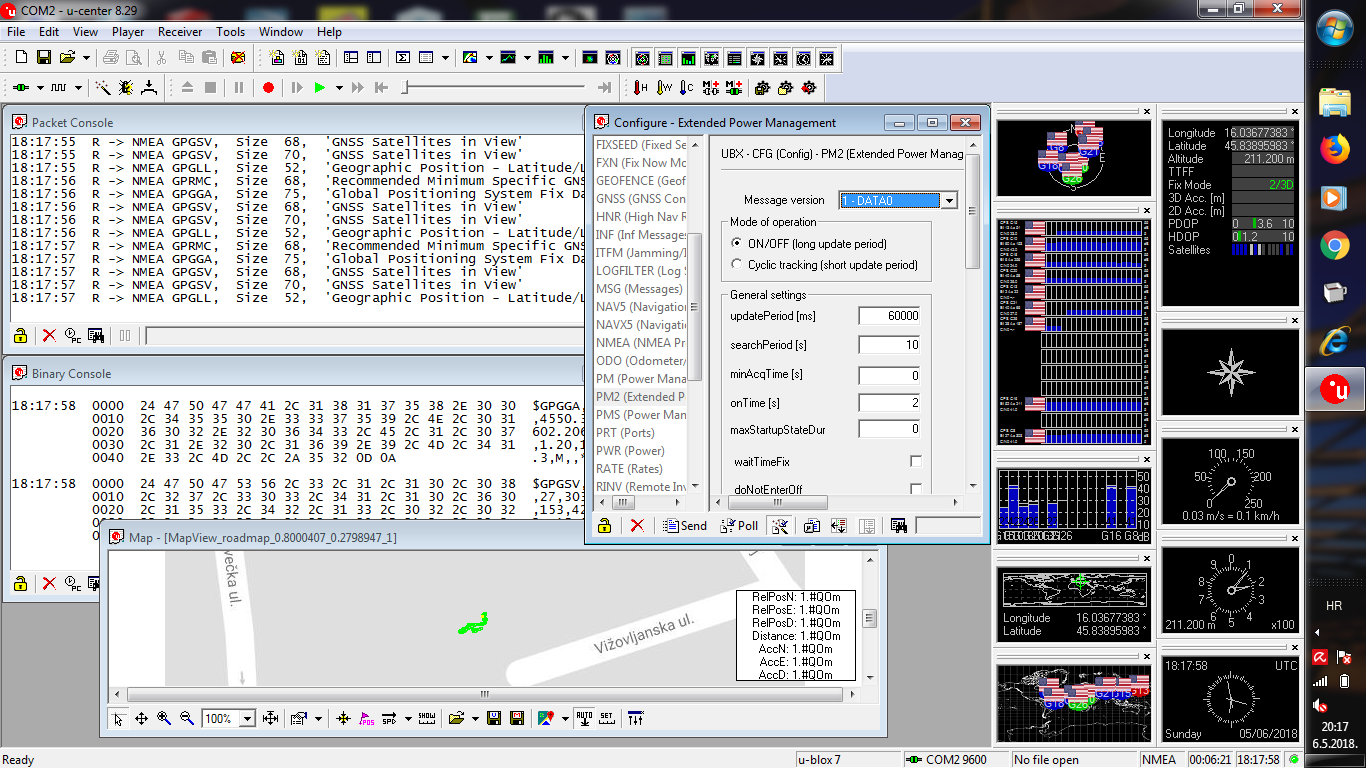This screenshot has width=1366, height=768.
Task: Click the fit-to-window arrows icon on Map toolbar
Action: point(270,718)
